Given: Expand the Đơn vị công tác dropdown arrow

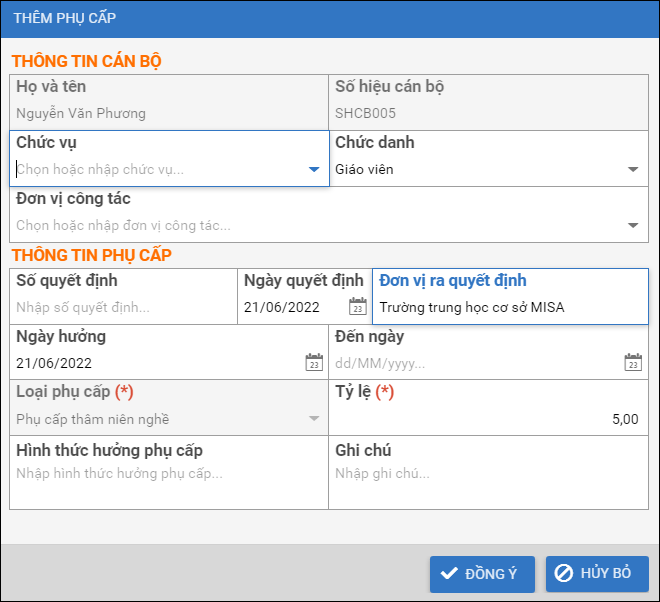Looking at the screenshot, I should click(633, 226).
